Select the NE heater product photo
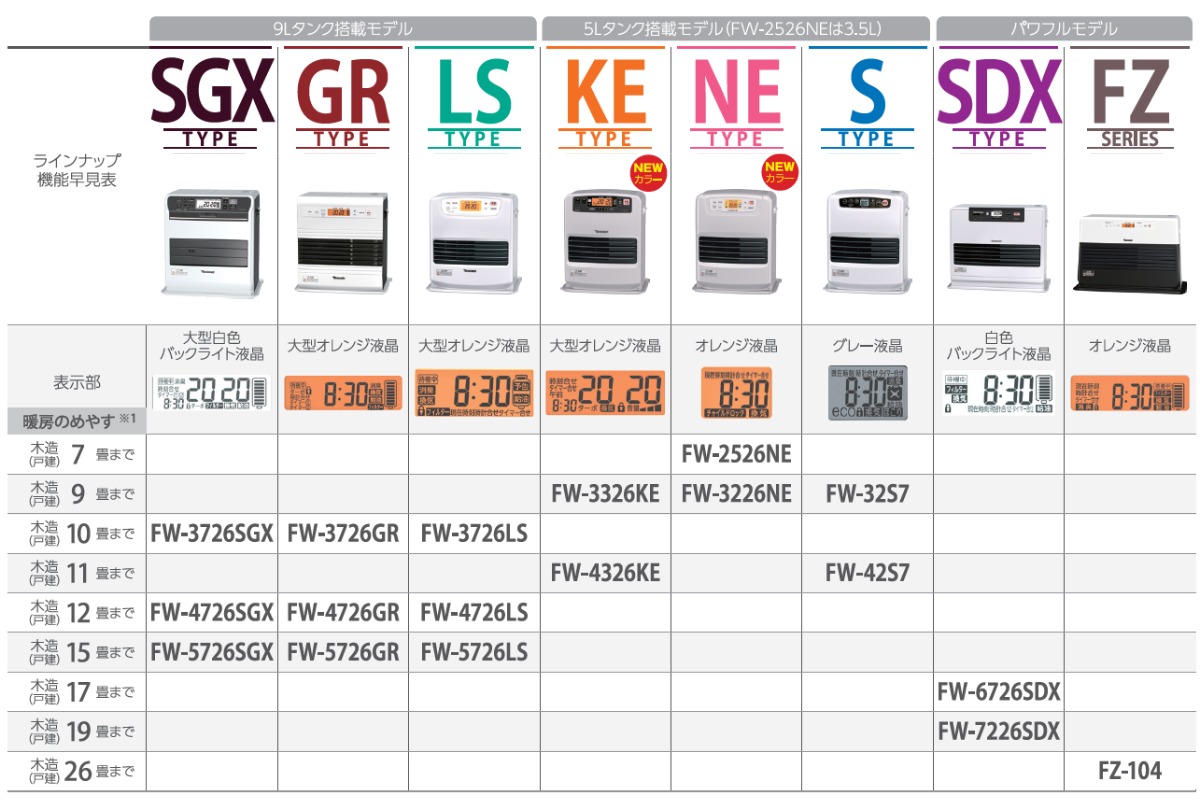 point(737,241)
